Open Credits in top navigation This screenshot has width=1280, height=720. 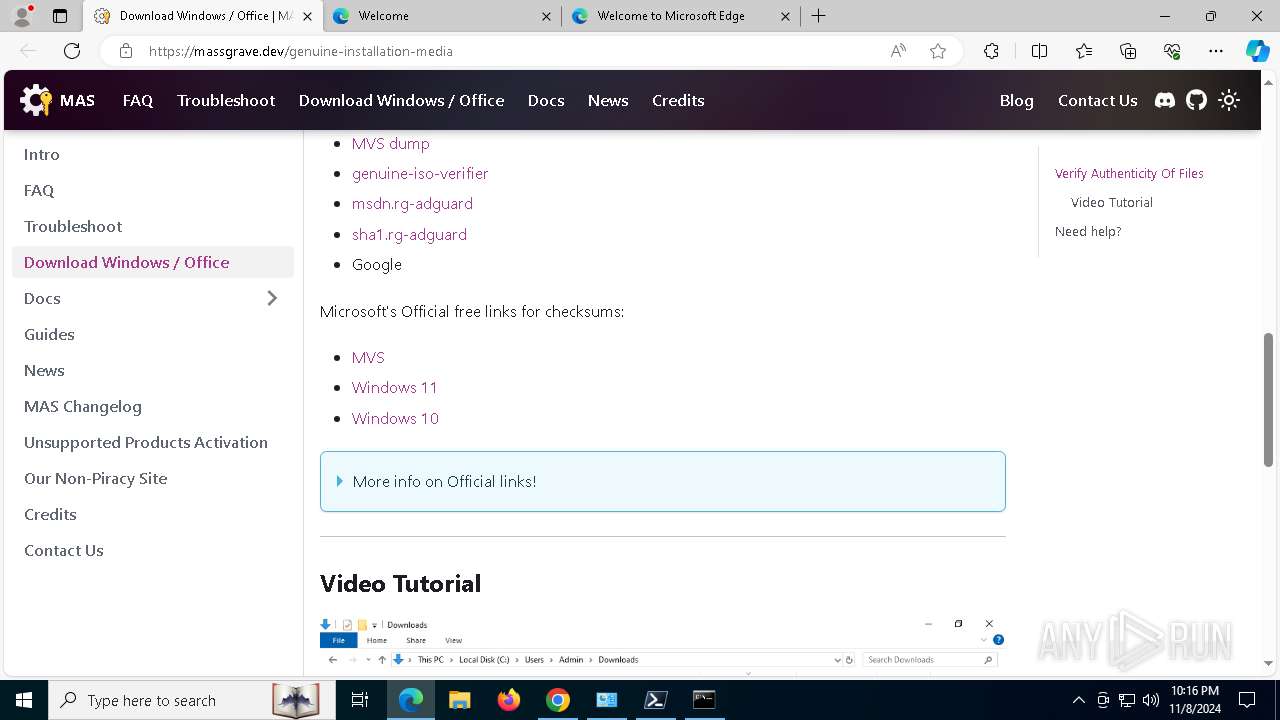[678, 100]
